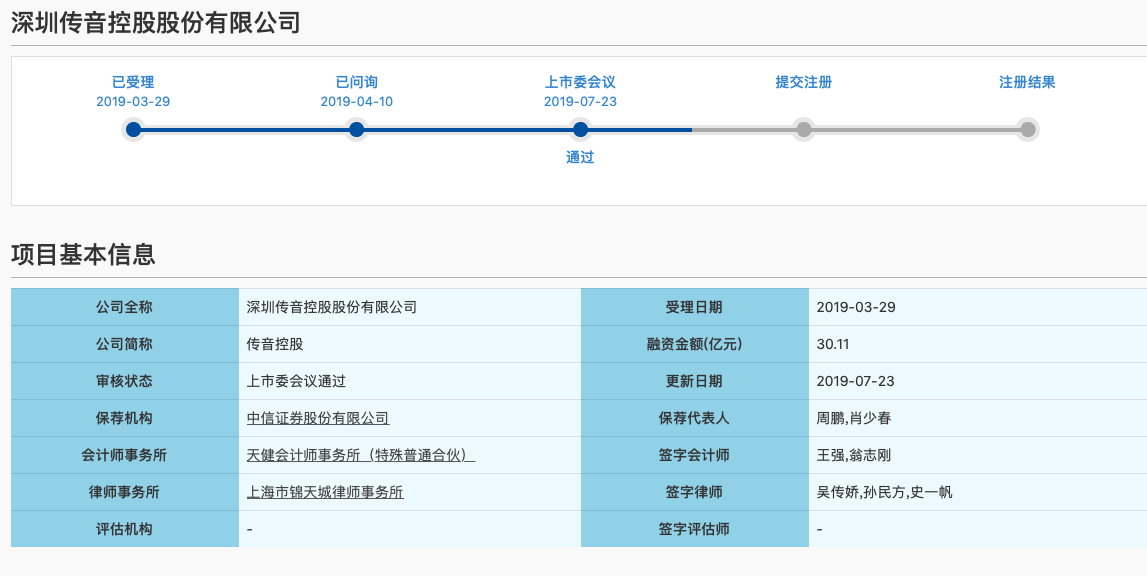Screen dimensions: 1147x576
Task: Click the 公司全称 header cell
Action: tap(125, 307)
